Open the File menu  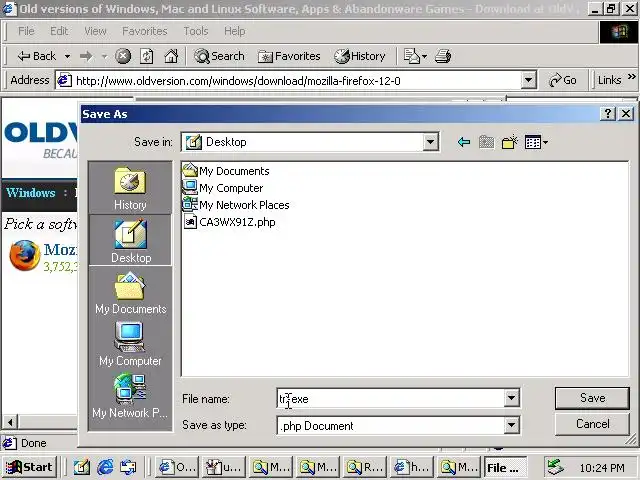tap(26, 31)
